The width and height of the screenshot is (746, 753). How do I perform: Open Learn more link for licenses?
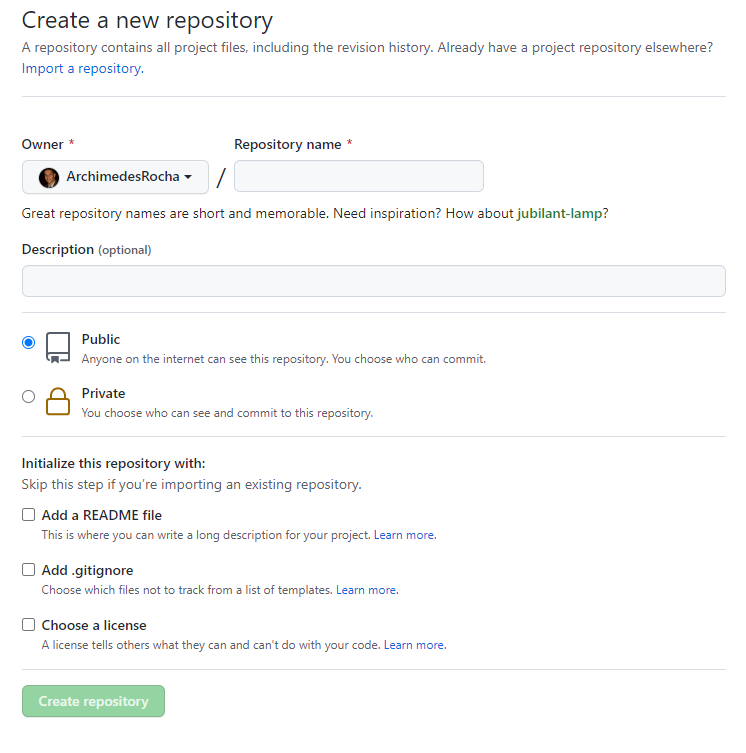(414, 645)
